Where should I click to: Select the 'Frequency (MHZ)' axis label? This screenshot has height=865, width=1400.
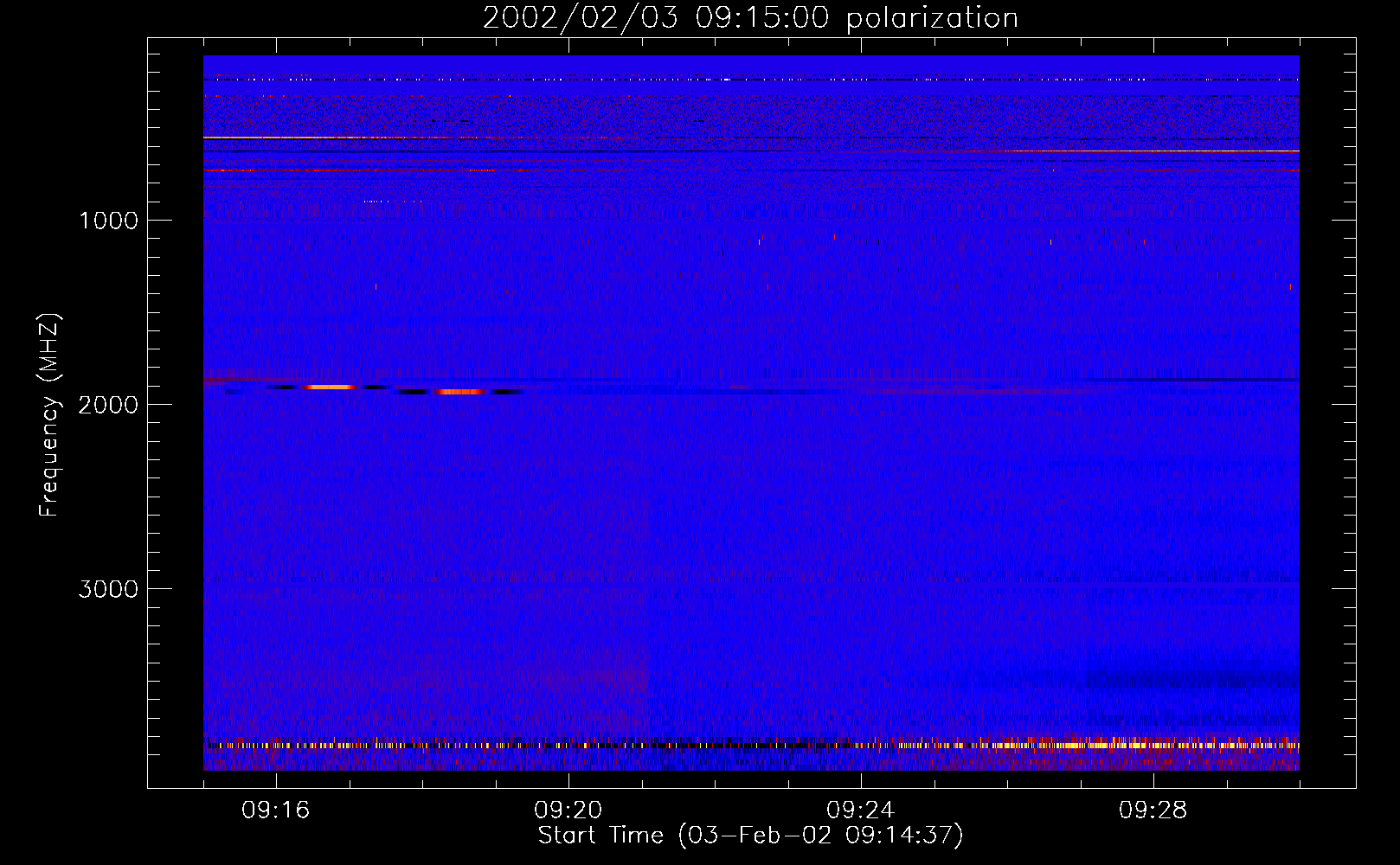click(50, 415)
